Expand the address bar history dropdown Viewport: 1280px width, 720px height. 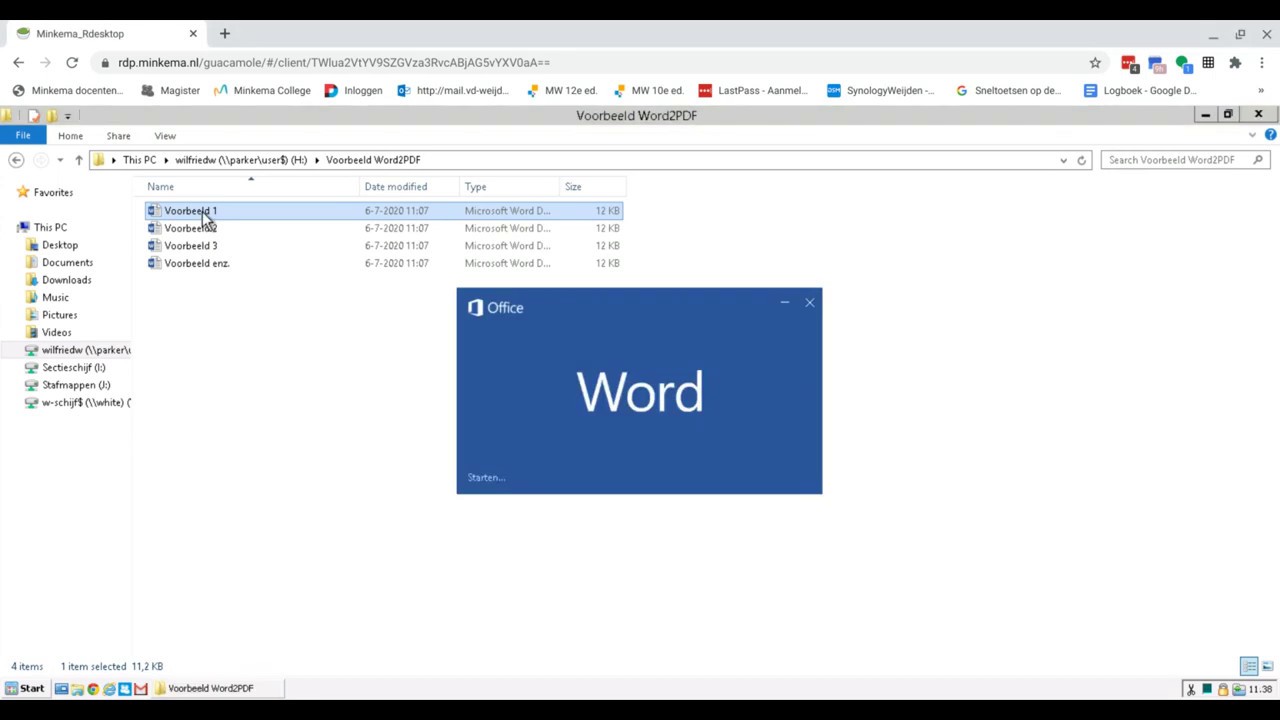point(1063,160)
